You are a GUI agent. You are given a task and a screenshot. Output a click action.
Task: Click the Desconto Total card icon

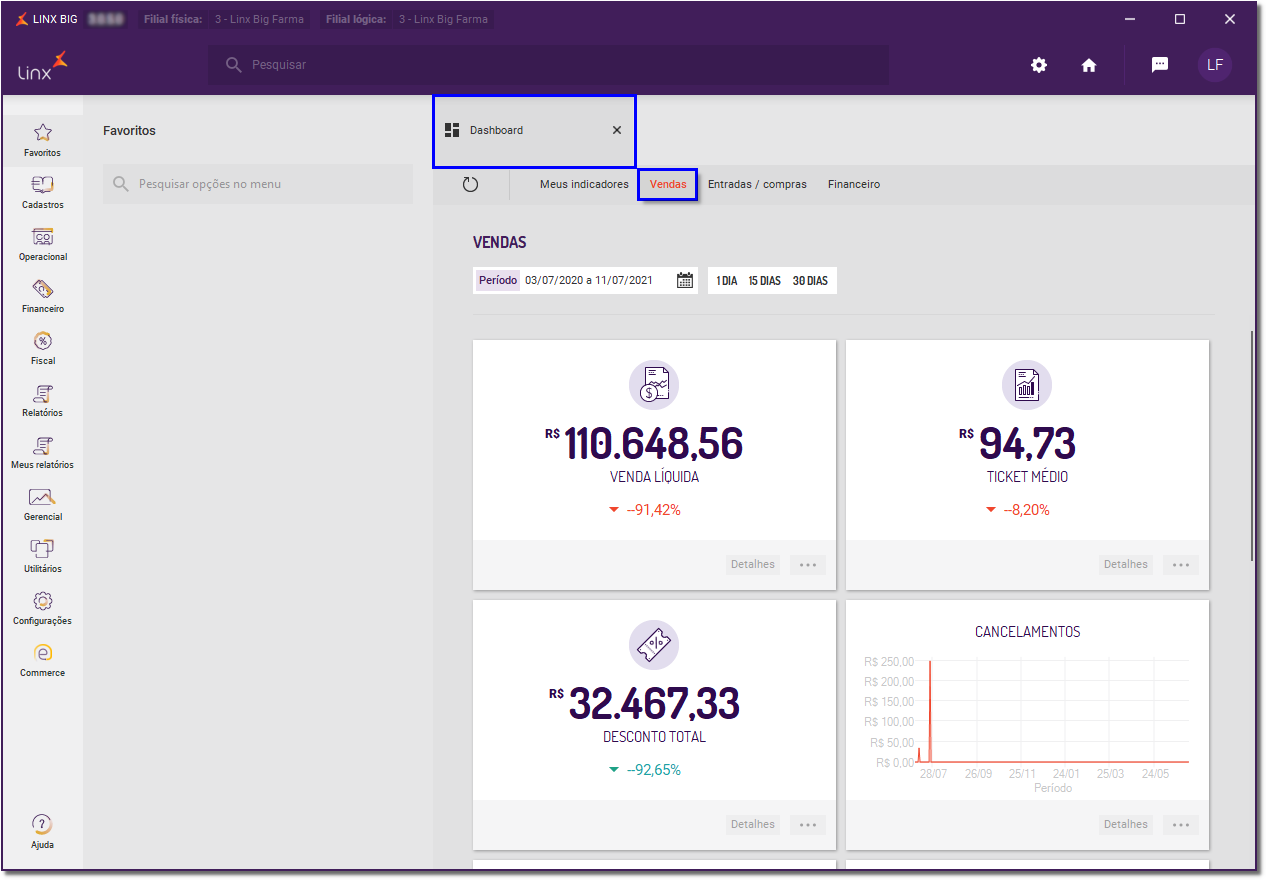tap(654, 645)
